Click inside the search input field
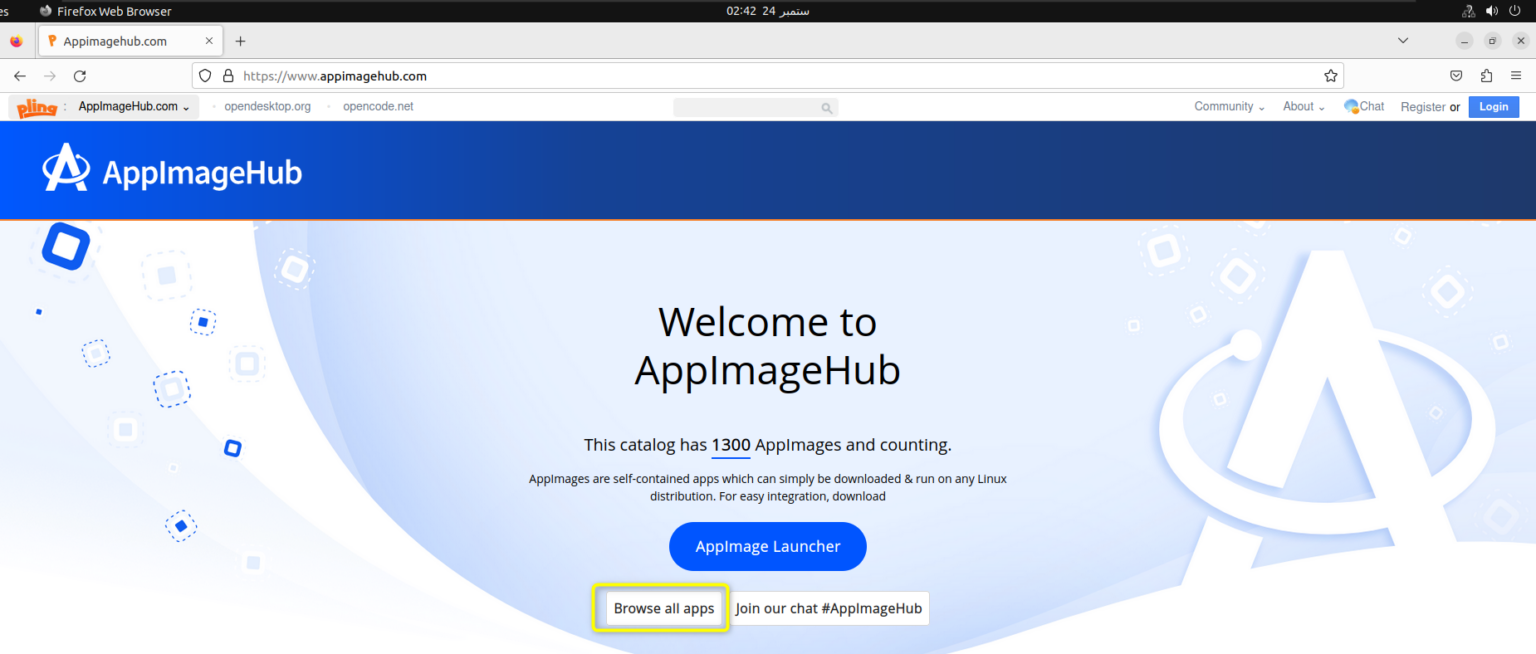This screenshot has height=654, width=1536. 750,107
